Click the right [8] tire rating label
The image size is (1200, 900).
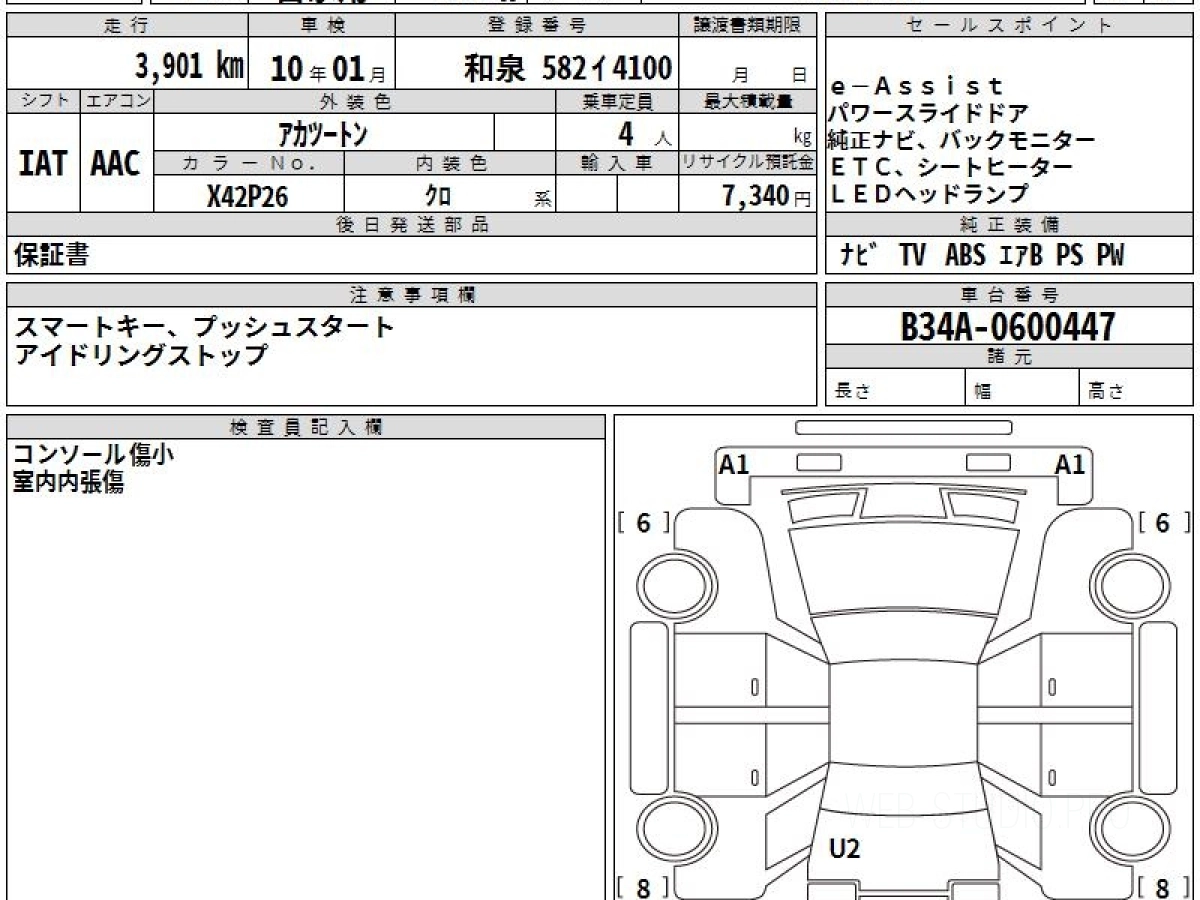(1162, 887)
